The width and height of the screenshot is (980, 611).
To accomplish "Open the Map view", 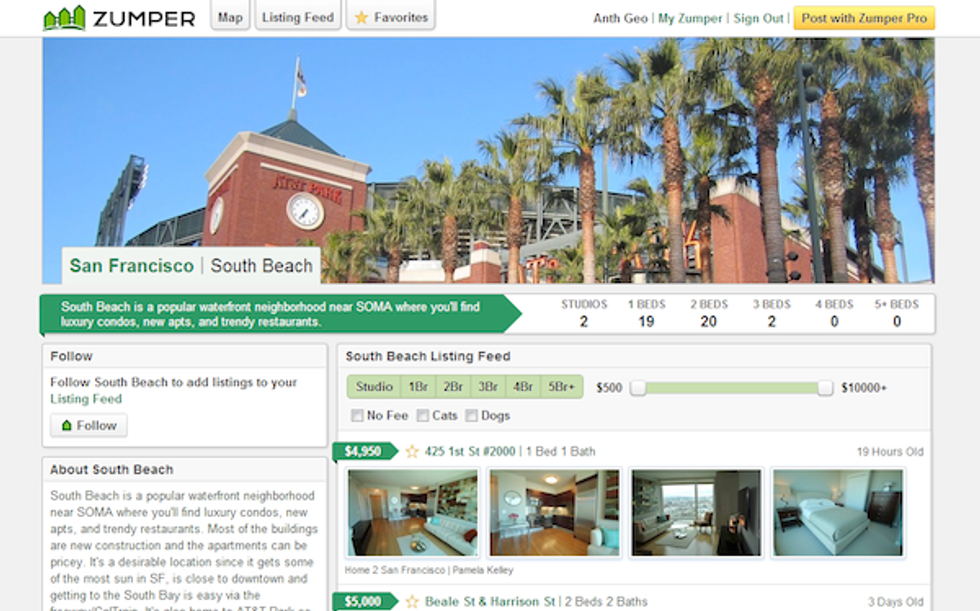I will [230, 17].
